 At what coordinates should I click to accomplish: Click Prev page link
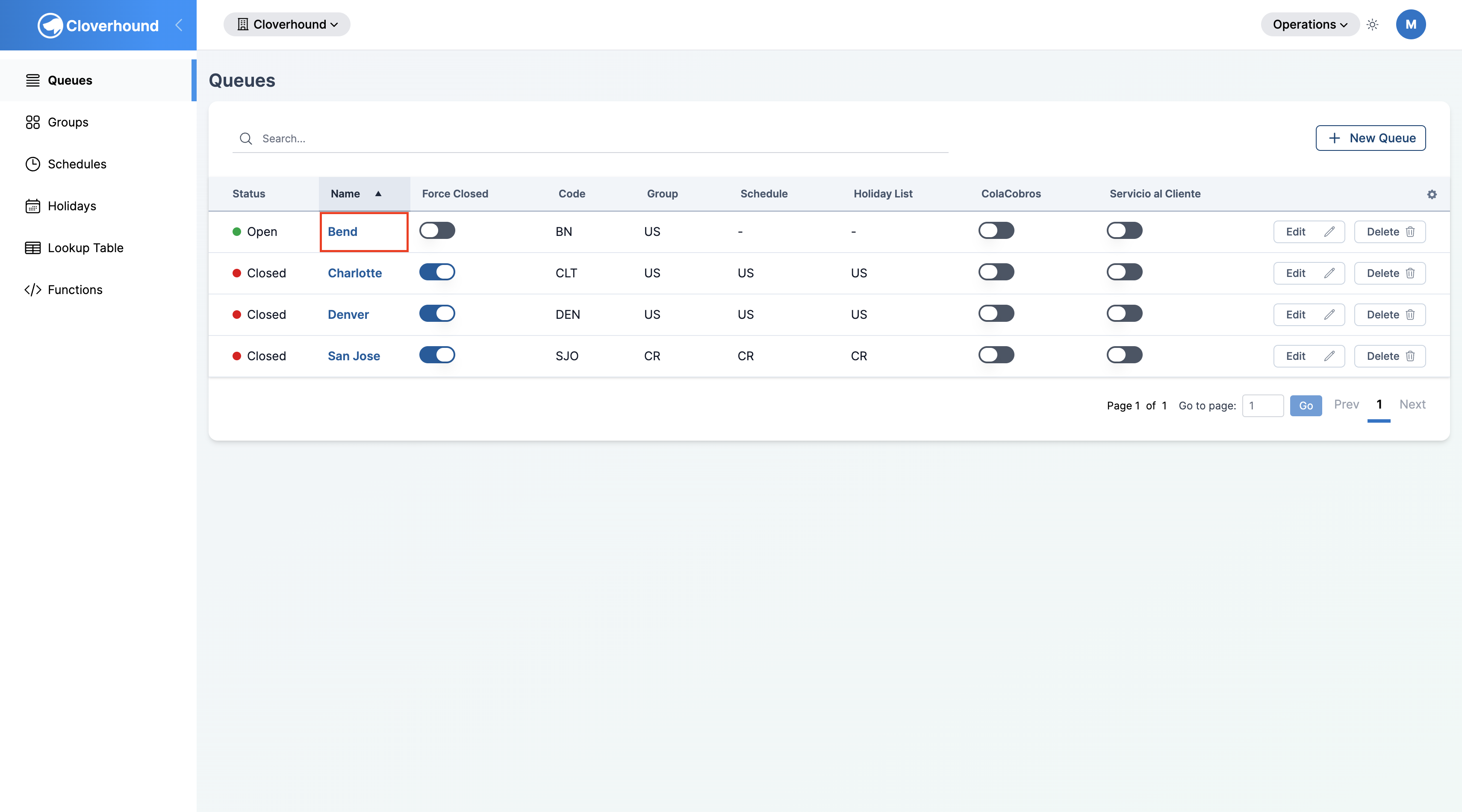1346,405
